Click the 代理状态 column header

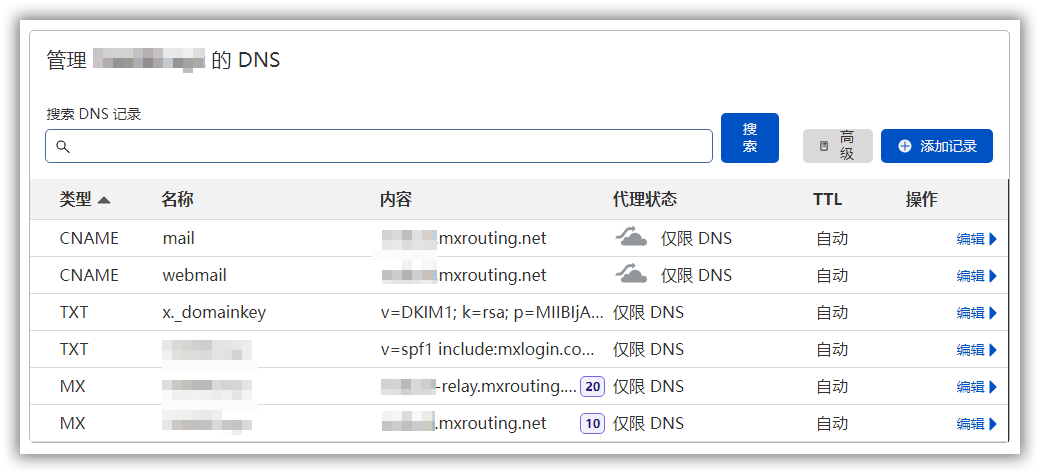tap(644, 200)
